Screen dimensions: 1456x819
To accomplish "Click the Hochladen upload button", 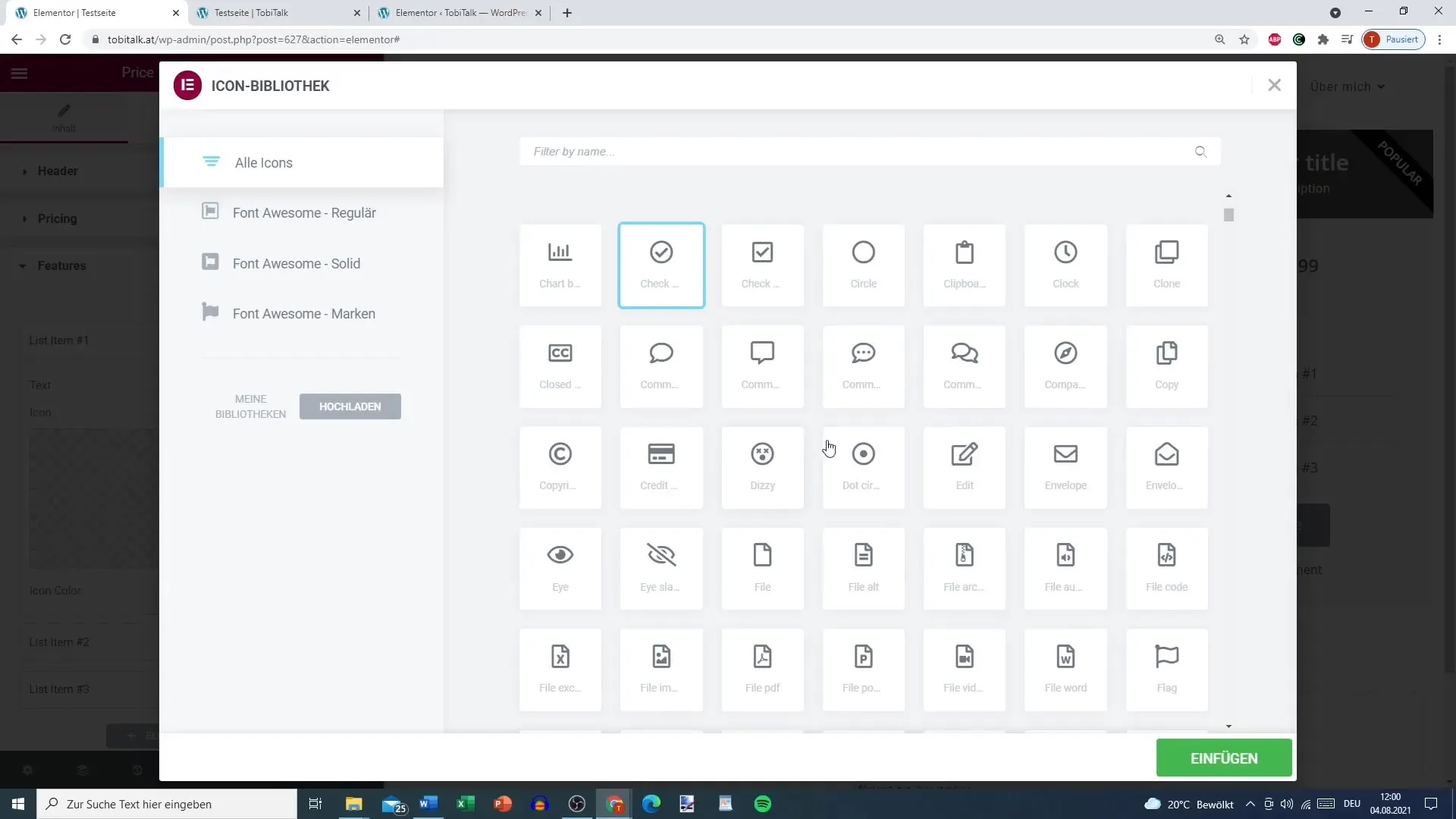I will click(x=350, y=406).
